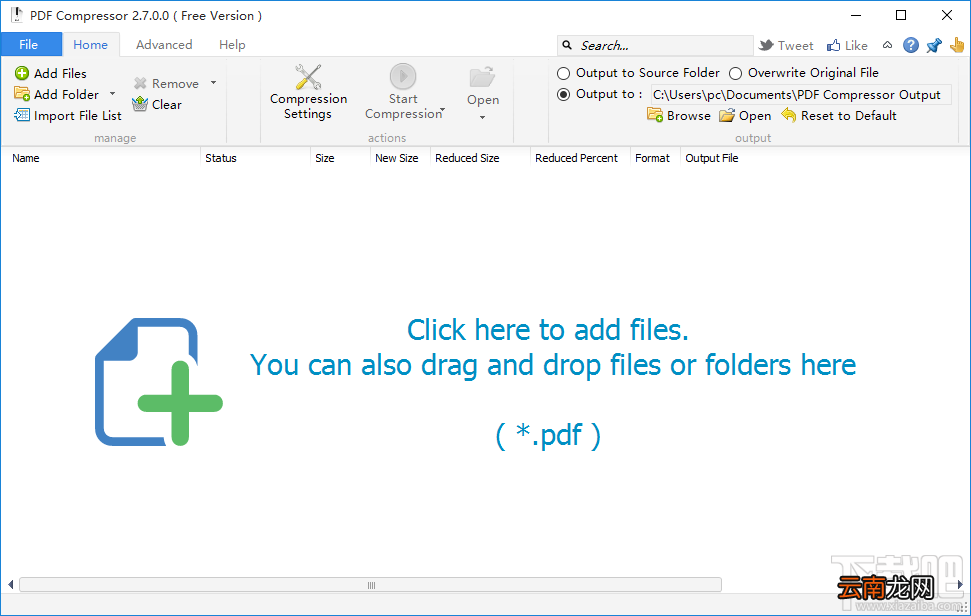
Task: Click the Open folder icon in actions
Action: pos(482,77)
